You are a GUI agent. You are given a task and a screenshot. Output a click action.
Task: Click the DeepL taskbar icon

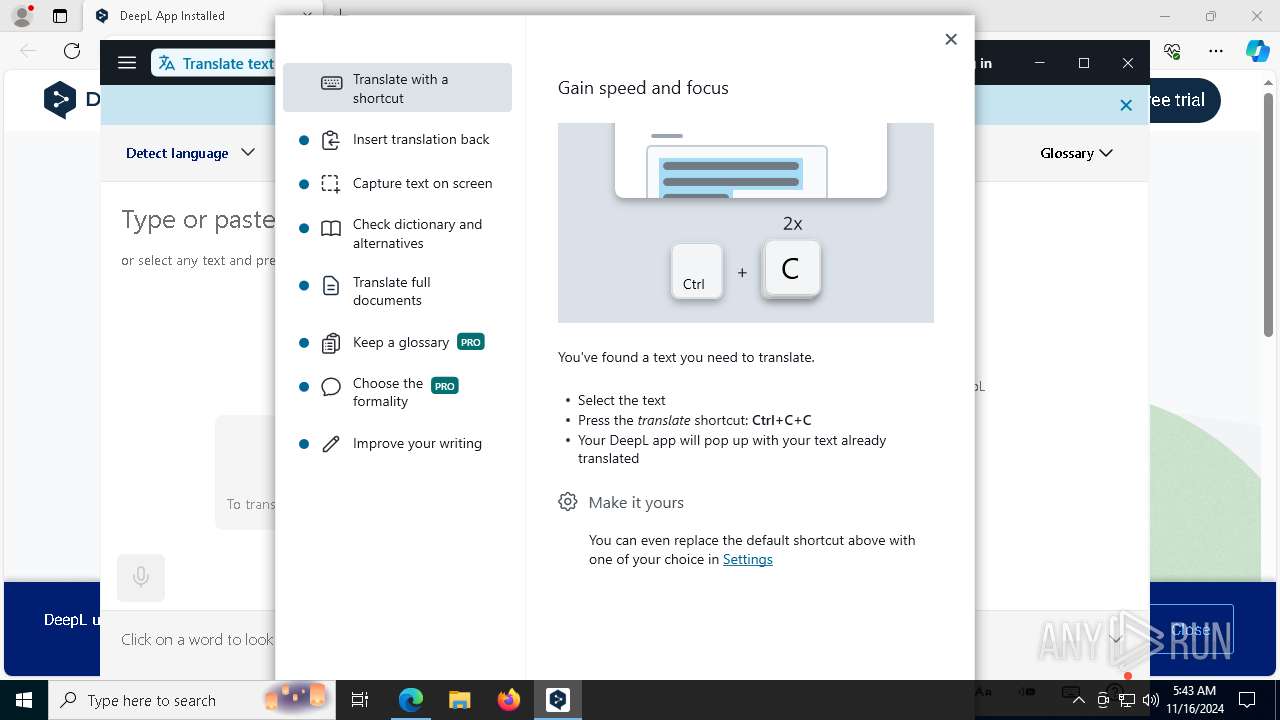[558, 700]
